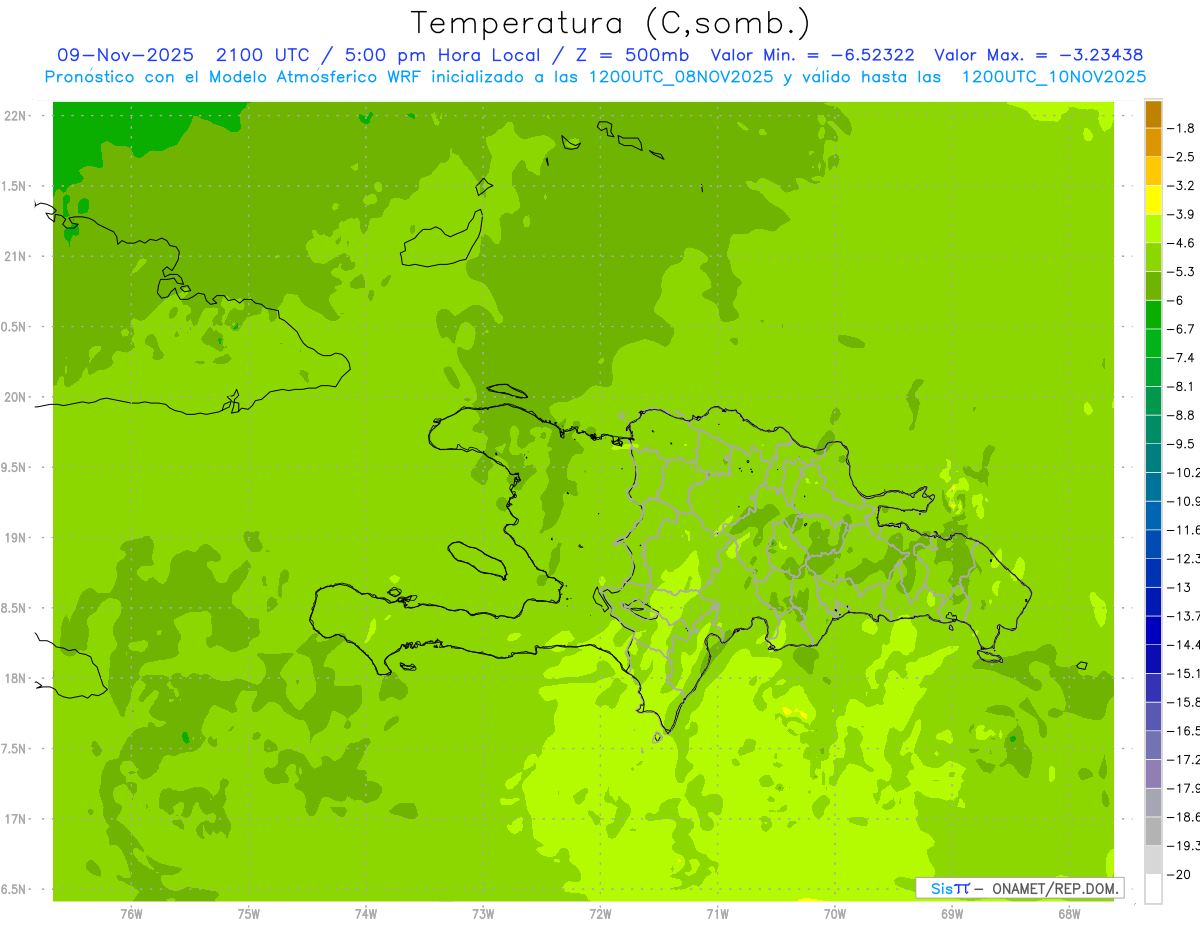Click the '76W' longitude label
Viewport: 1200px width, 927px height.
131,913
